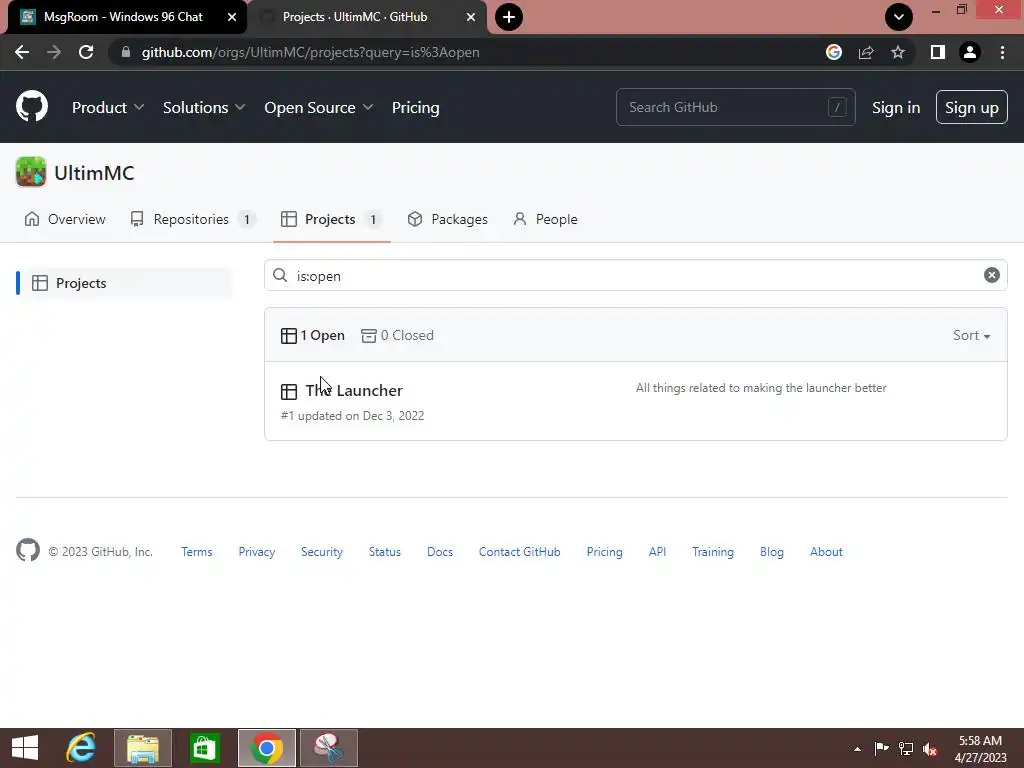Click the Sign up button
The width and height of the screenshot is (1024, 768).
pos(971,107)
